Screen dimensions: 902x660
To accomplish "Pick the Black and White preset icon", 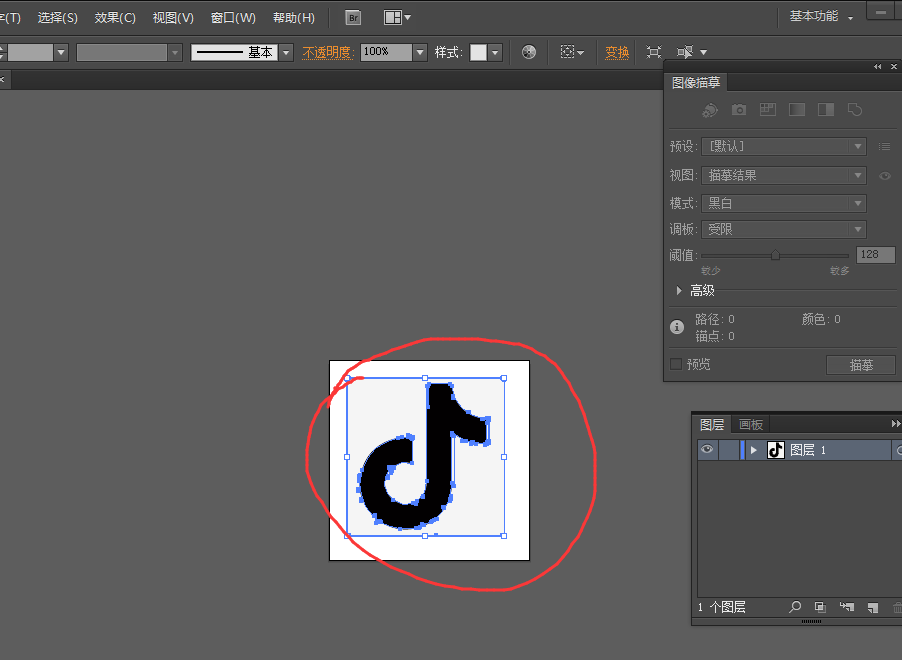I will click(826, 110).
